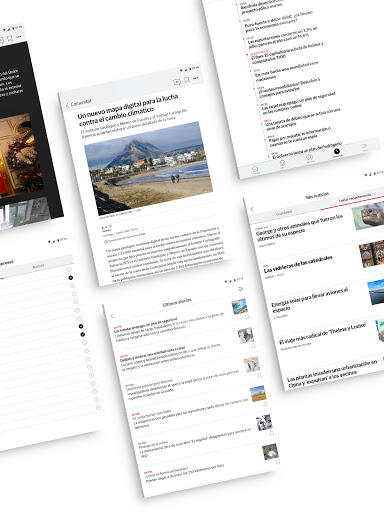Open 'Las plantas invaden una urbanización en China'
The height and width of the screenshot is (512, 384).
332,373
